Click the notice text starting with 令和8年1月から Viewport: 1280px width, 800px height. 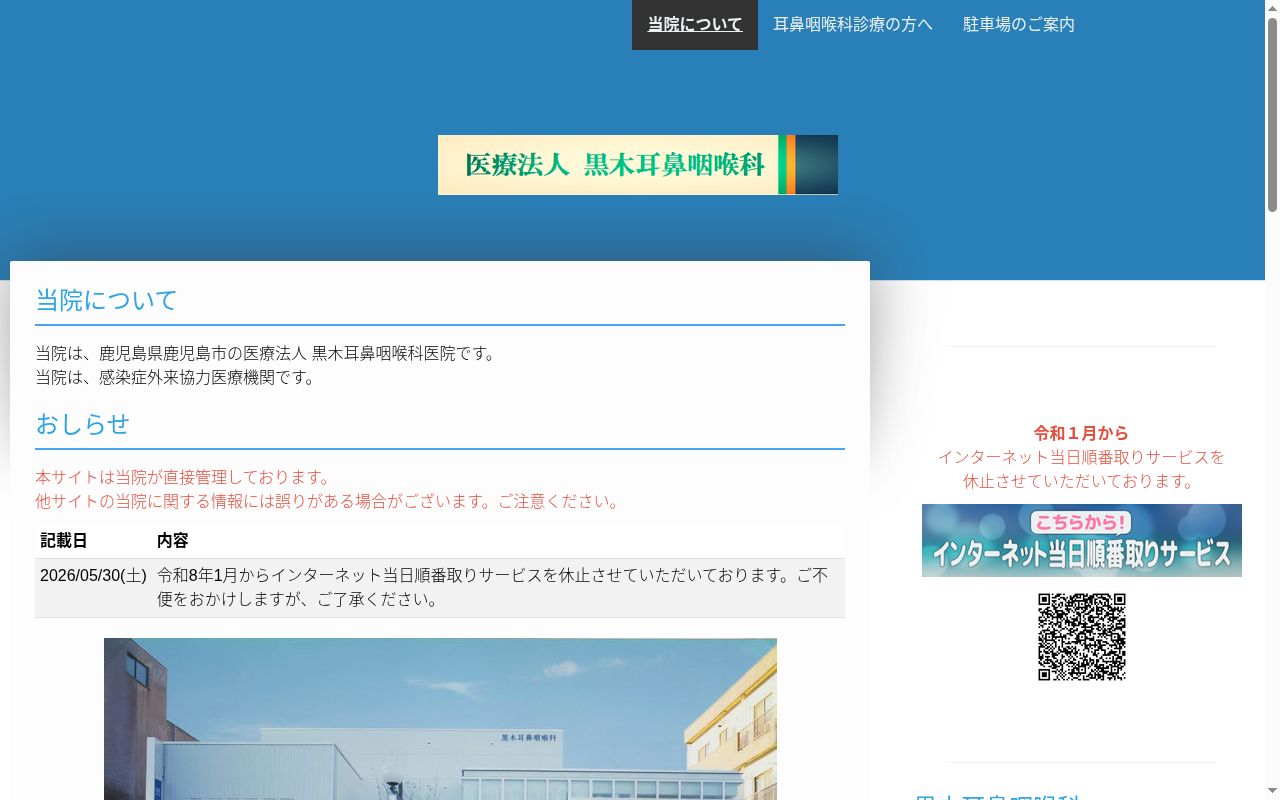point(493,588)
